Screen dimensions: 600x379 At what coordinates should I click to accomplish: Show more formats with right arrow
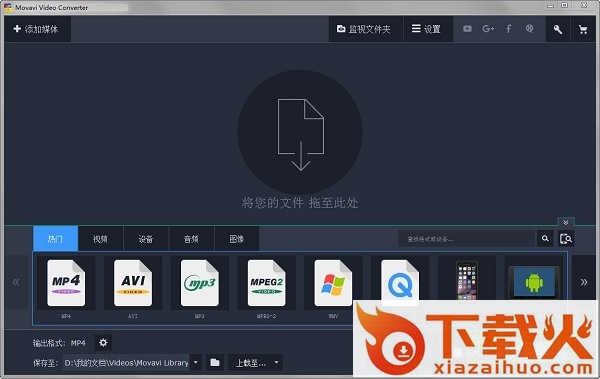[584, 283]
